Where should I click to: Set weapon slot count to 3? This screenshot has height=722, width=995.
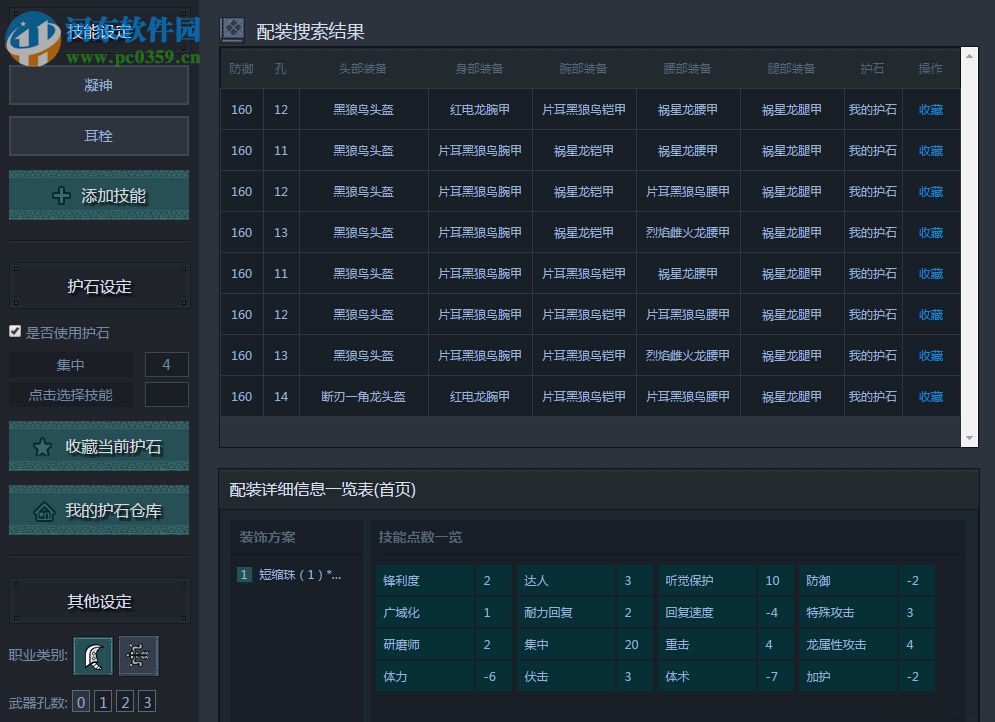coord(147,702)
